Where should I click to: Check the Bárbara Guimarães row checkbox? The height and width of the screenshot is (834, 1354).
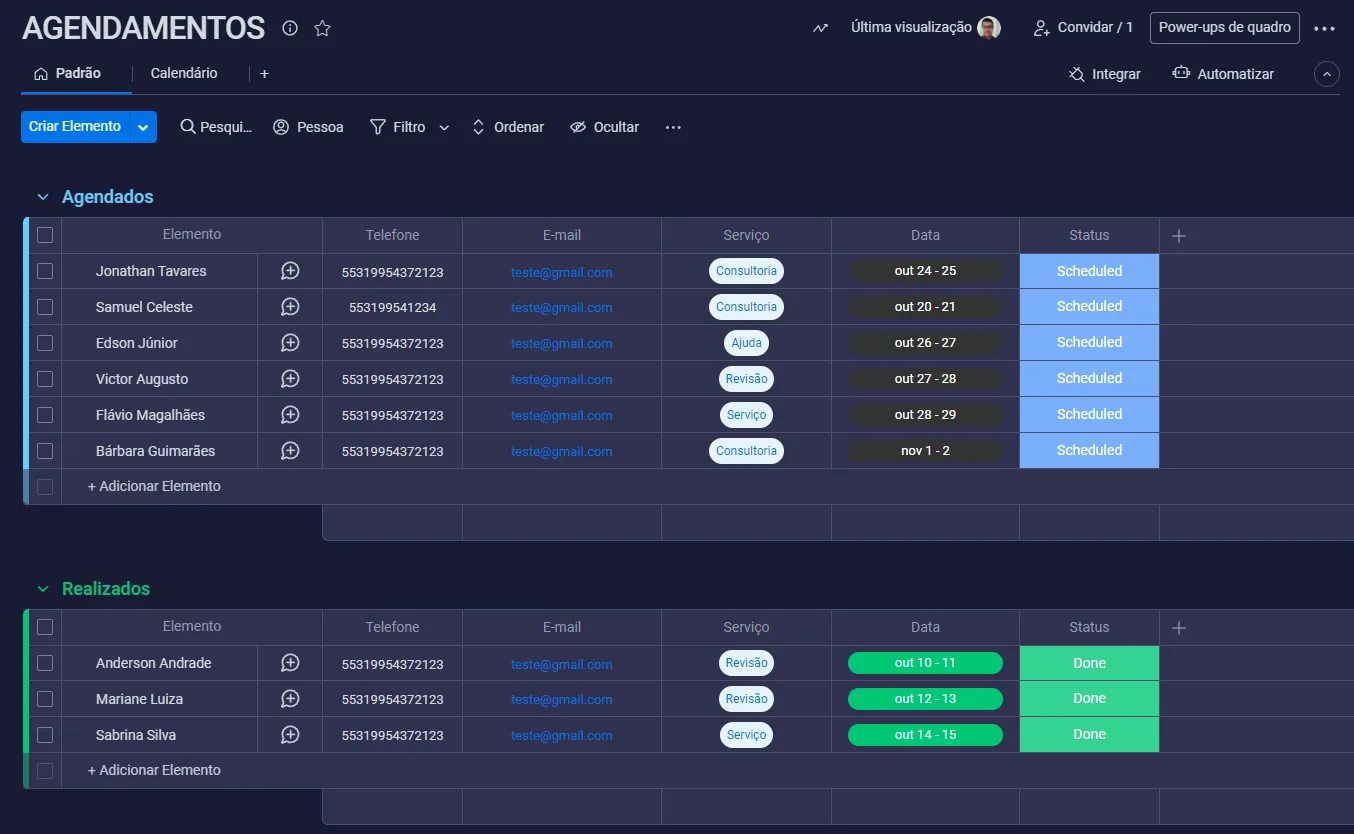[x=45, y=451]
